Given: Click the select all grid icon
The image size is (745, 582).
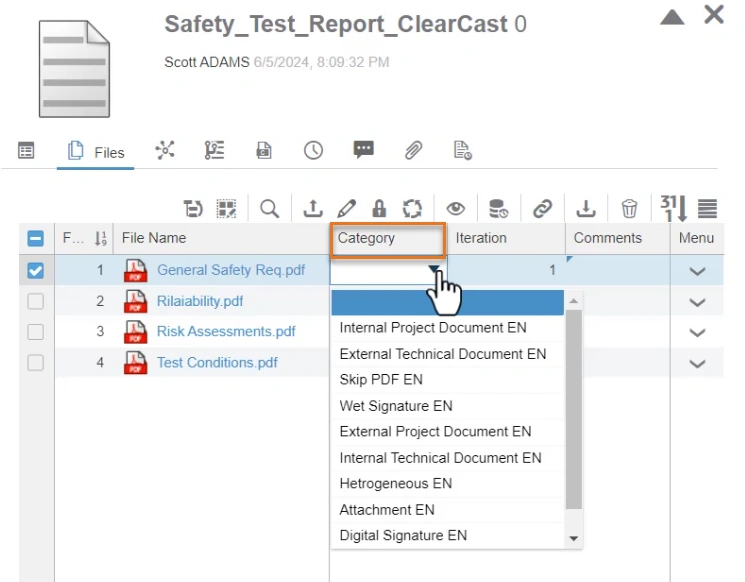Looking at the screenshot, I should click(226, 209).
